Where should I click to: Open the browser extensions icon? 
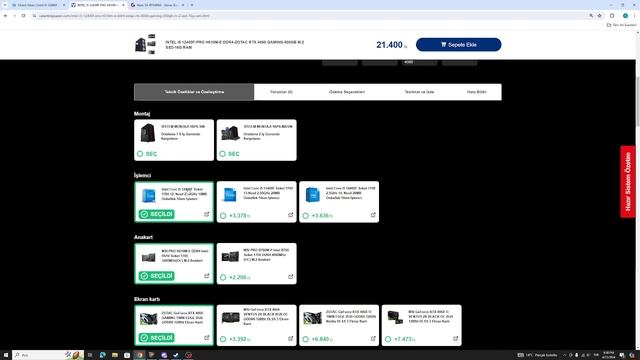[x=612, y=16]
